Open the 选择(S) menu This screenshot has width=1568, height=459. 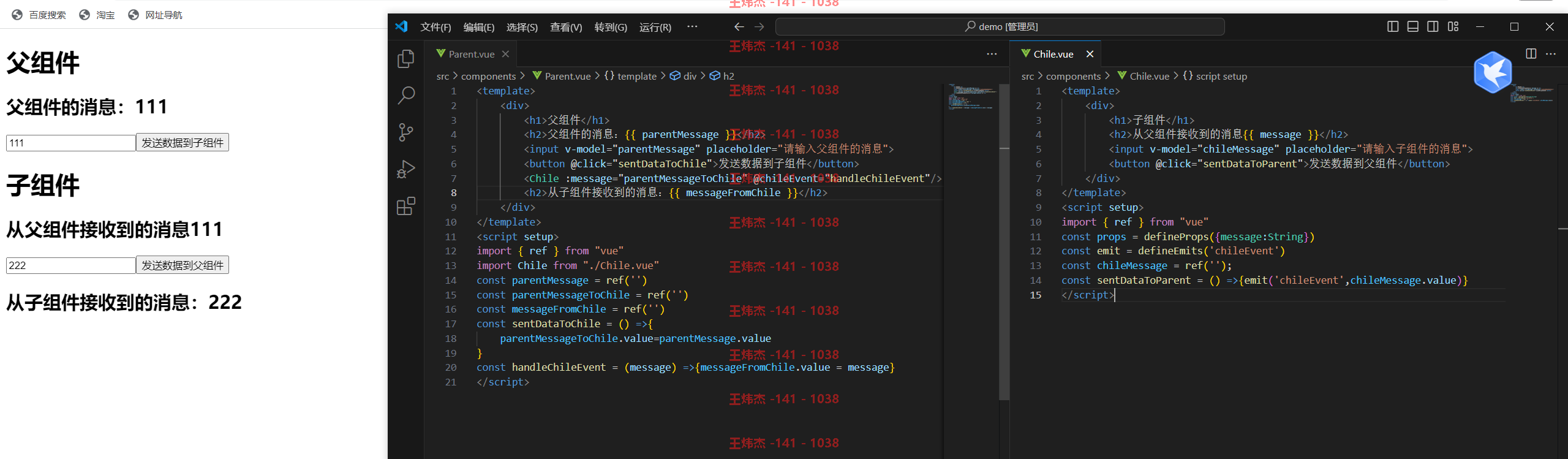pyautogui.click(x=522, y=27)
